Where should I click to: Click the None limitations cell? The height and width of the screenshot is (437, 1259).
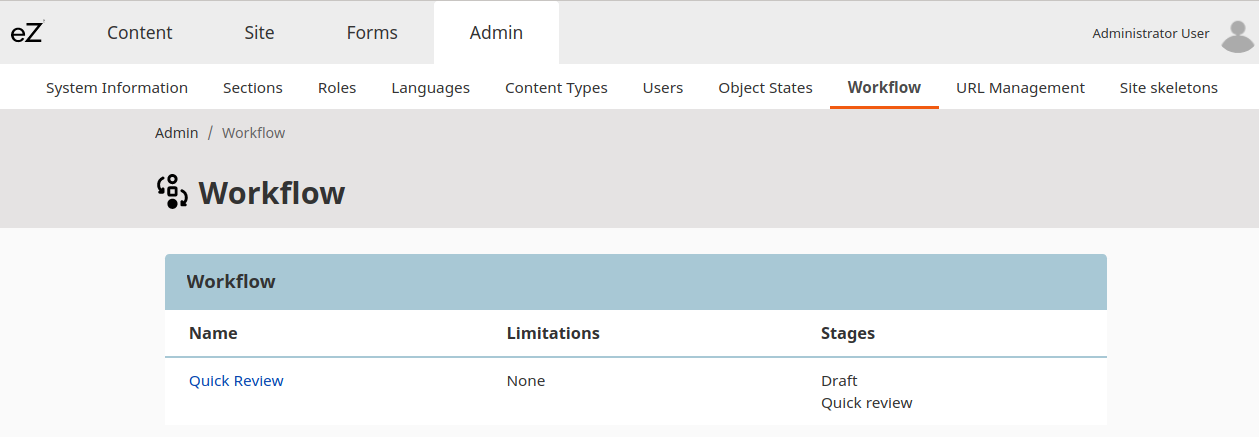point(526,381)
